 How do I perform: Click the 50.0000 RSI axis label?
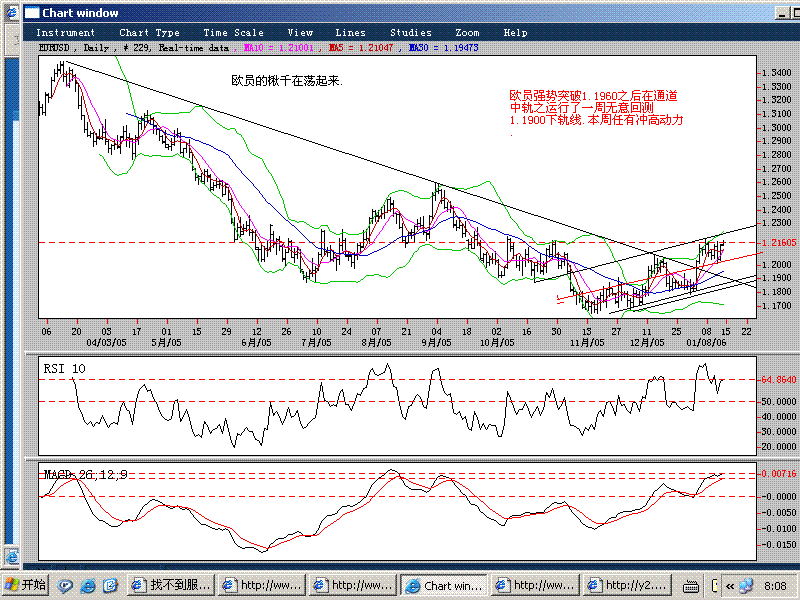pyautogui.click(x=779, y=402)
